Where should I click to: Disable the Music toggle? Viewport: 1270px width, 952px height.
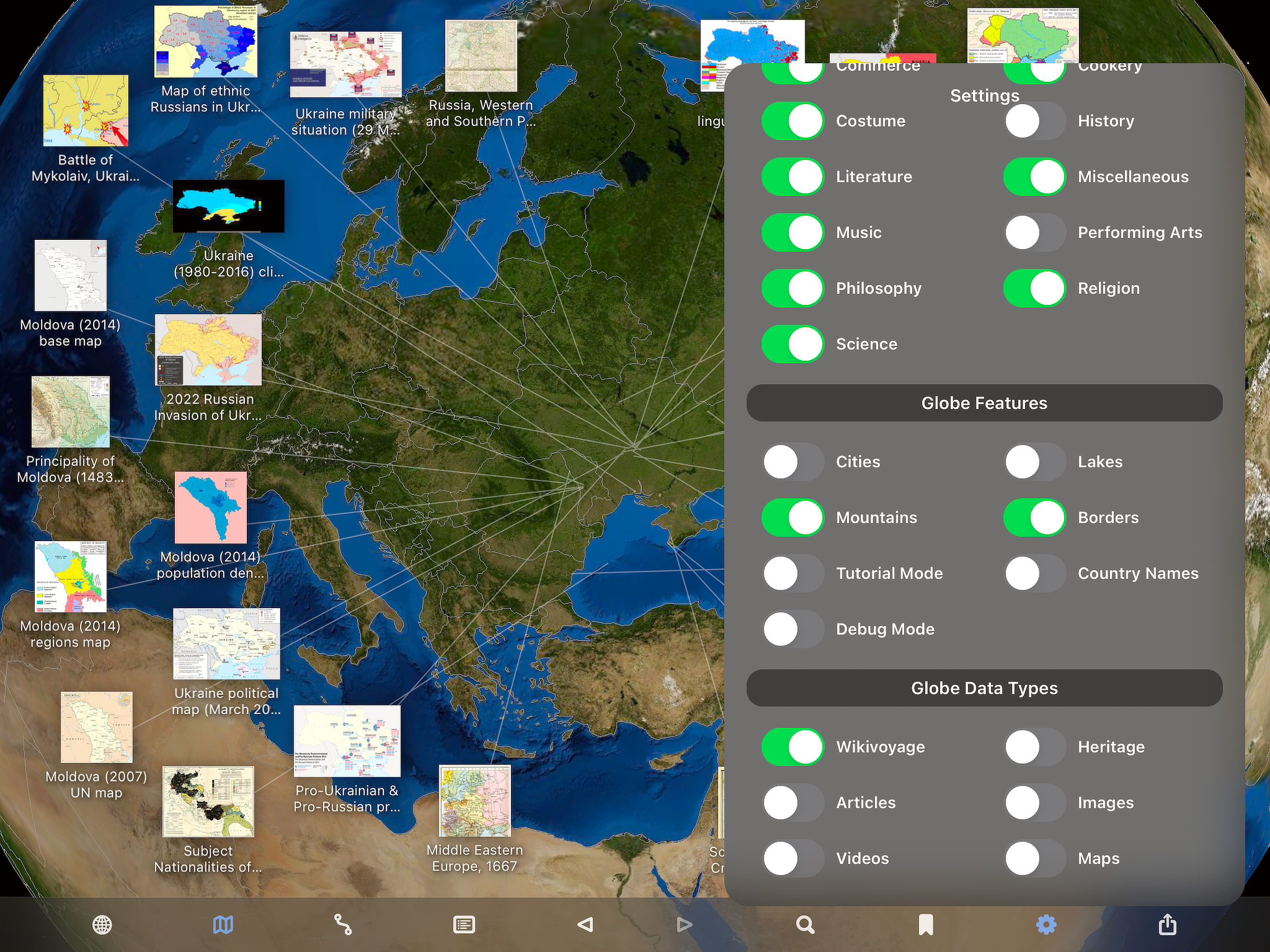(x=792, y=232)
